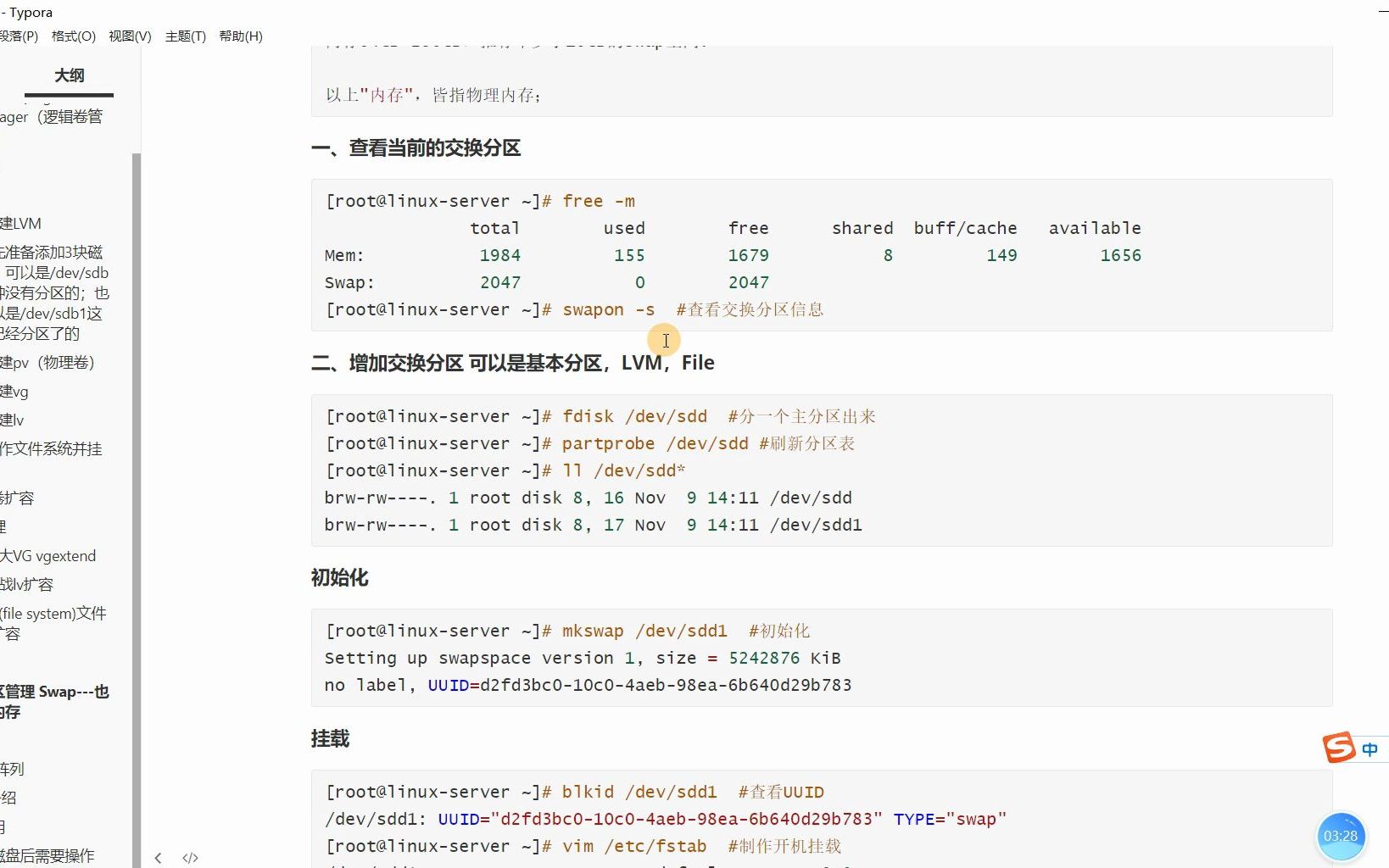Jump to outline item ager（逻辑卷管
The height and width of the screenshot is (868, 1389).
pyautogui.click(x=52, y=116)
